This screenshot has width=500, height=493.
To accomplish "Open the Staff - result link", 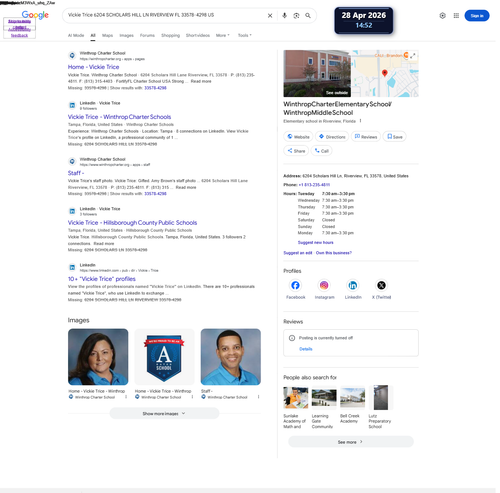I will coord(76,173).
